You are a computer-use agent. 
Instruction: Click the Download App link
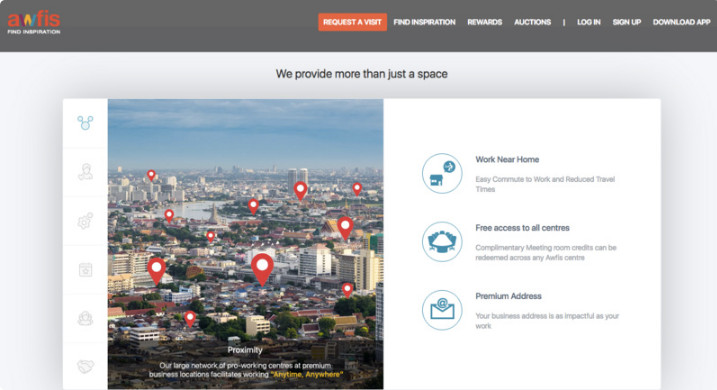click(x=681, y=22)
